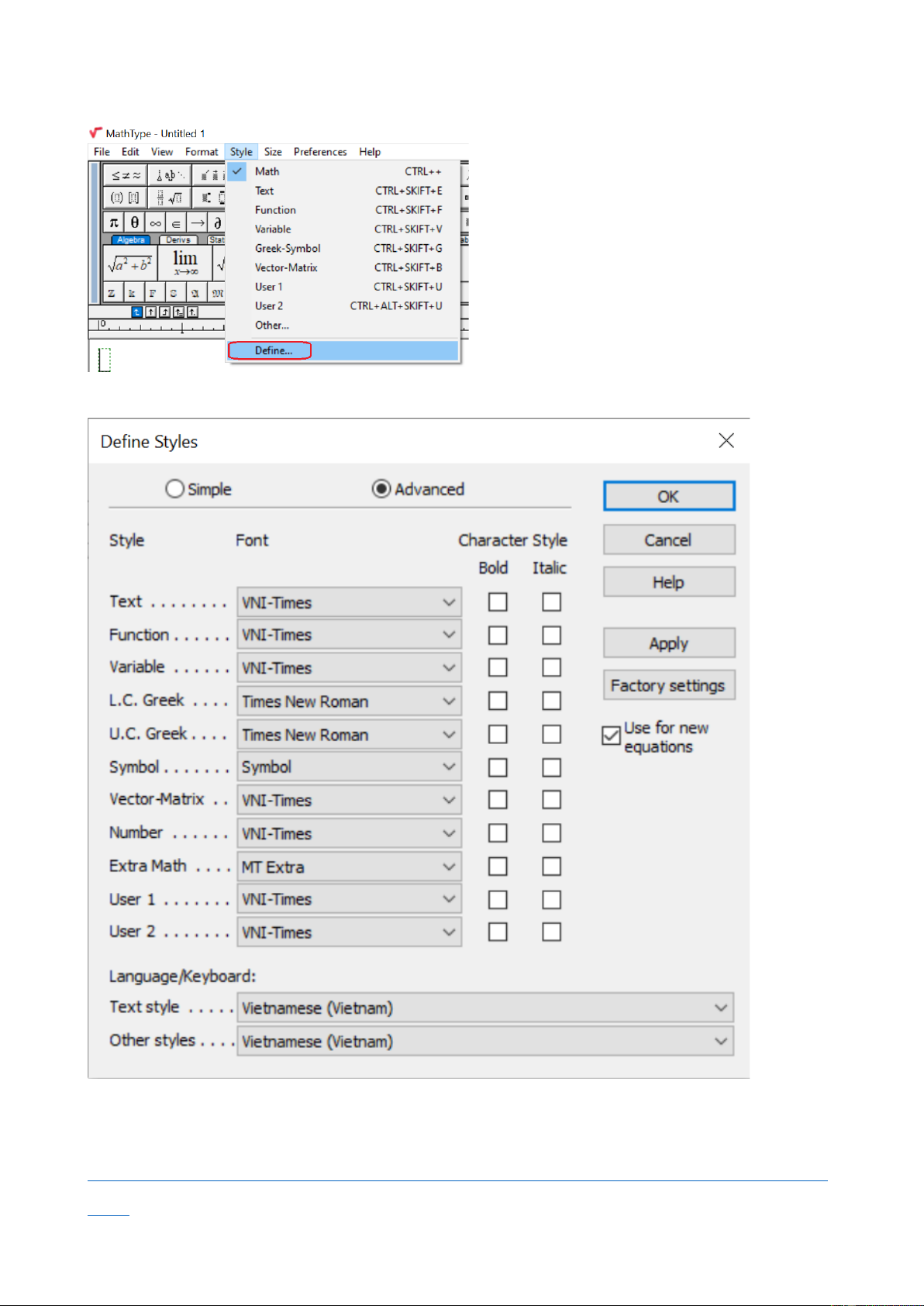Open the fraction and radical templates palette
Screen dimensions: 924x1306
169,198
